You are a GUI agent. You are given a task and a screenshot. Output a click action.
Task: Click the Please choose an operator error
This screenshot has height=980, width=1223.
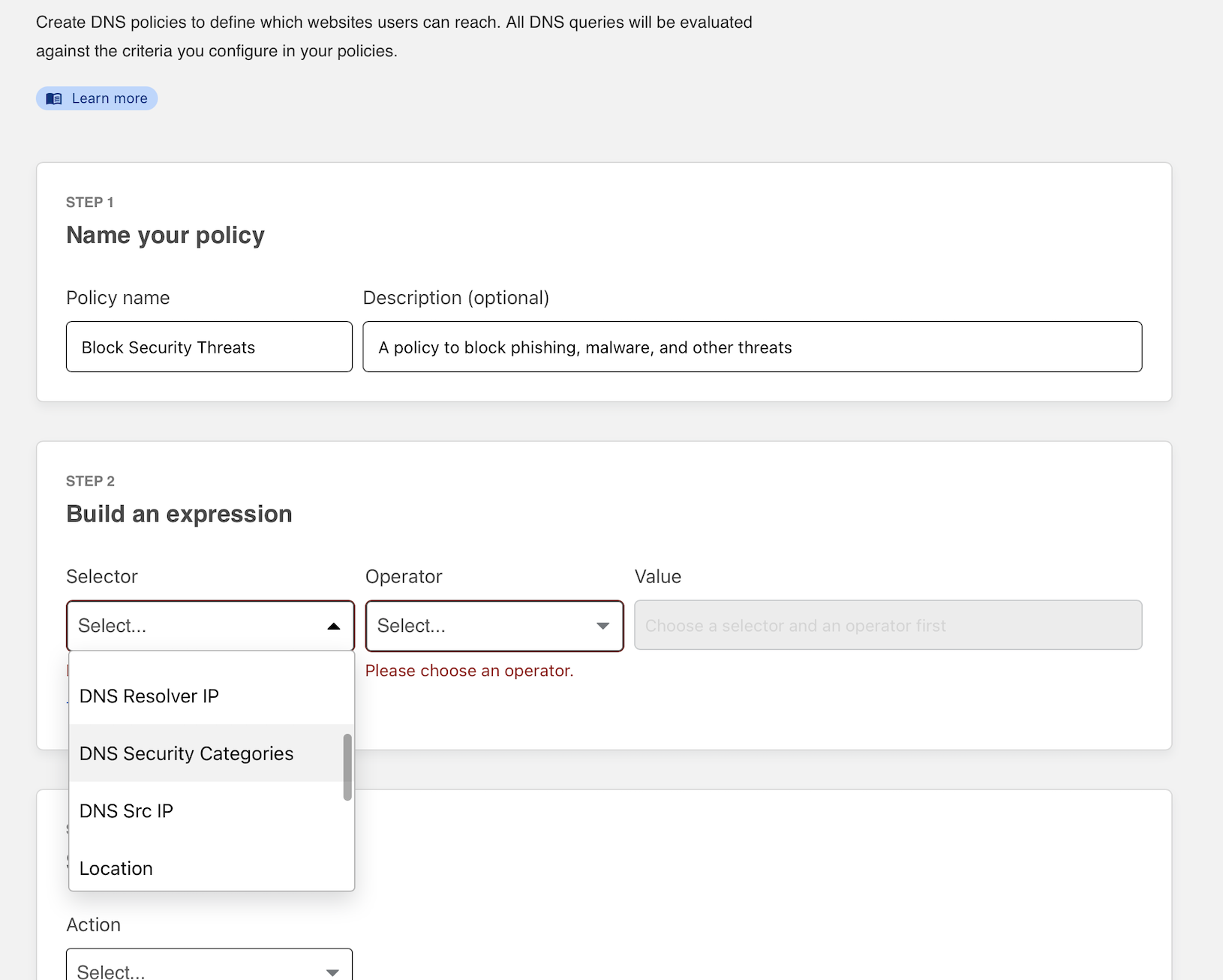click(x=468, y=670)
